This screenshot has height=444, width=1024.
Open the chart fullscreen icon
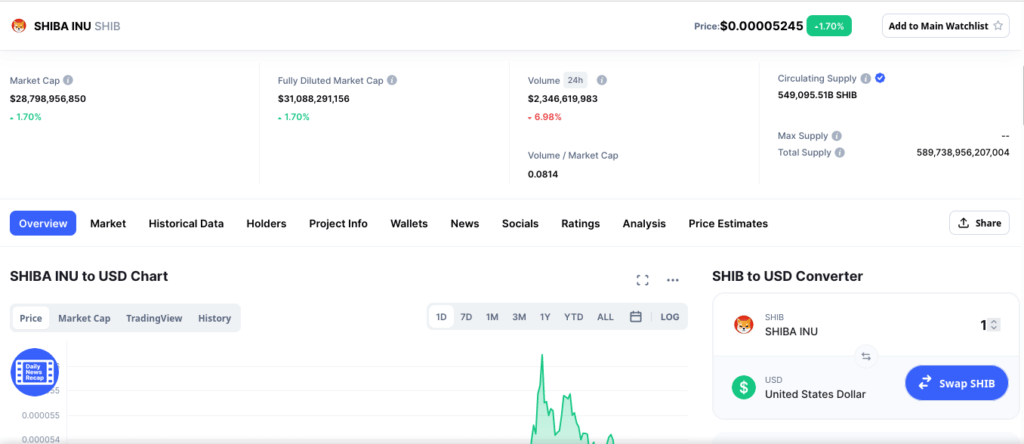pos(643,280)
